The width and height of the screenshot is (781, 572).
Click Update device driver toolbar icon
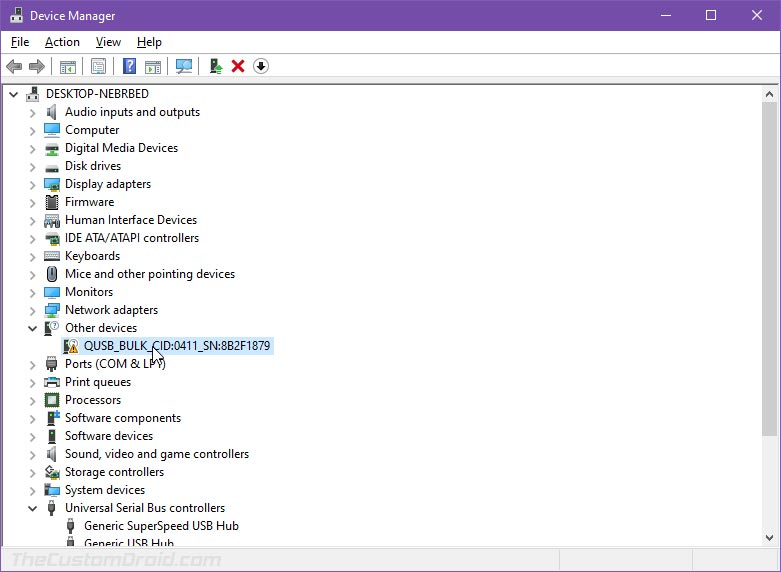[x=215, y=66]
